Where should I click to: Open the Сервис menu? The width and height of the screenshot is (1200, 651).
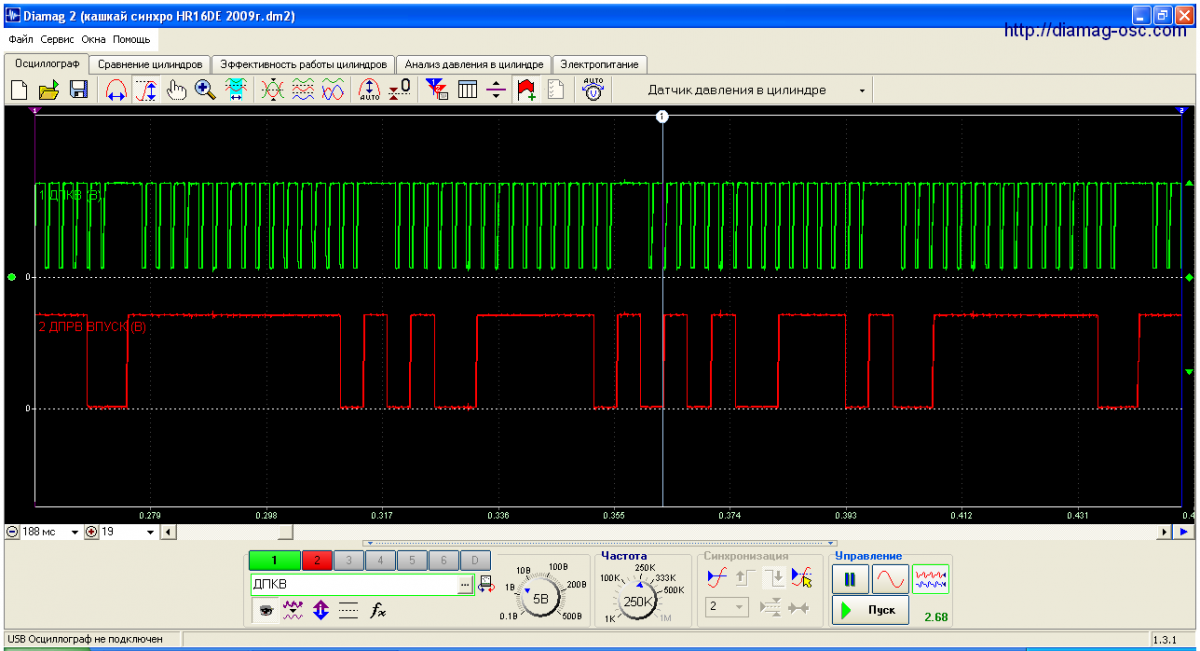(59, 39)
